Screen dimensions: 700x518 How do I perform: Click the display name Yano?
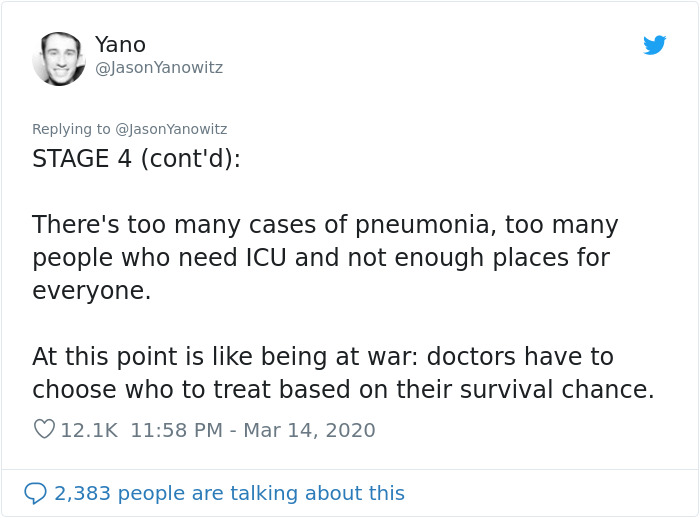click(120, 45)
